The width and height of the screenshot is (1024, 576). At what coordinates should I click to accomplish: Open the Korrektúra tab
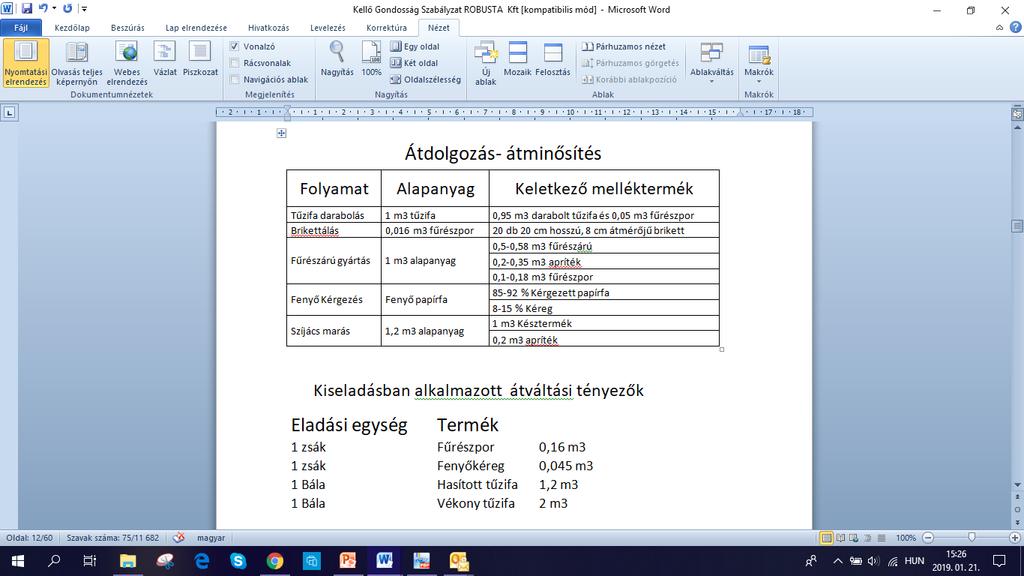click(386, 28)
